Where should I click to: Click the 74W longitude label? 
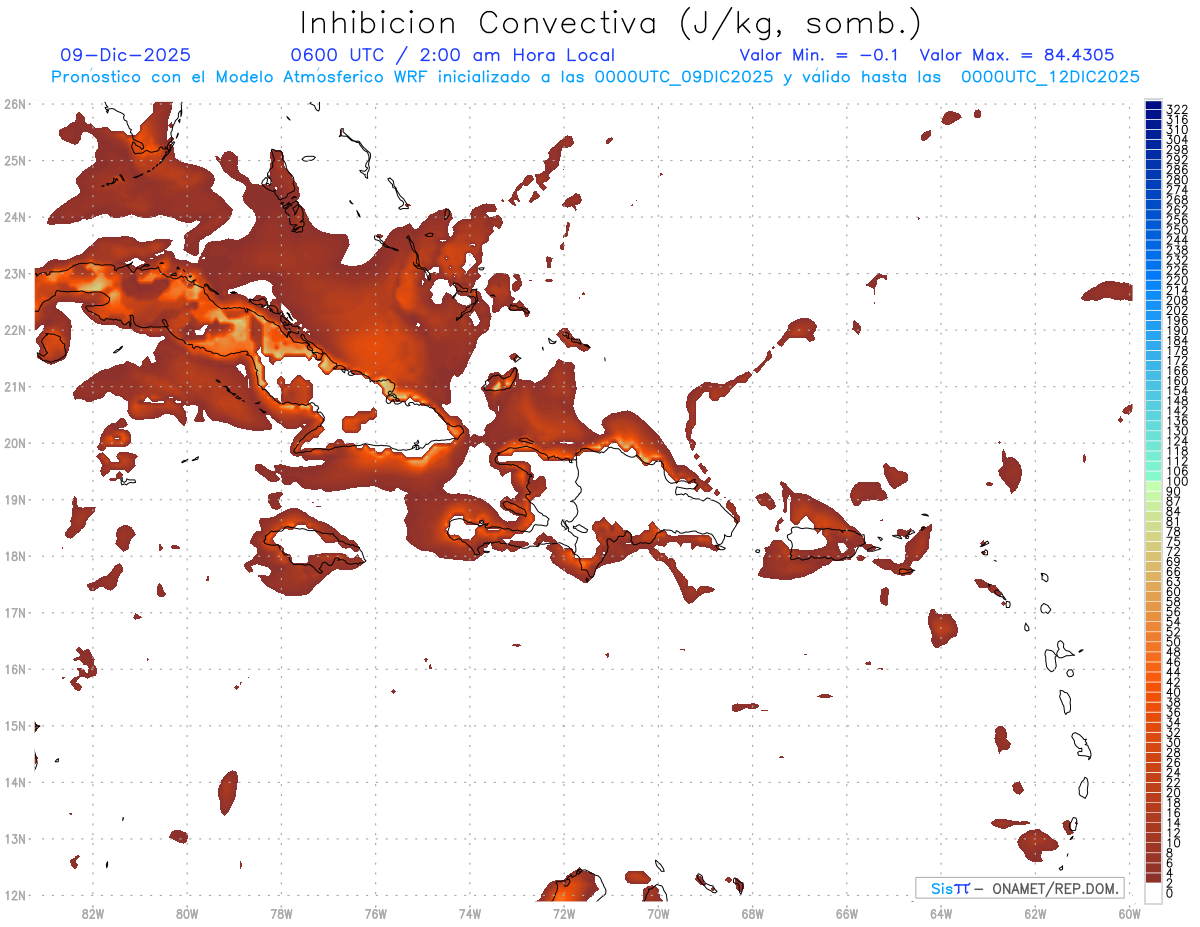point(470,913)
